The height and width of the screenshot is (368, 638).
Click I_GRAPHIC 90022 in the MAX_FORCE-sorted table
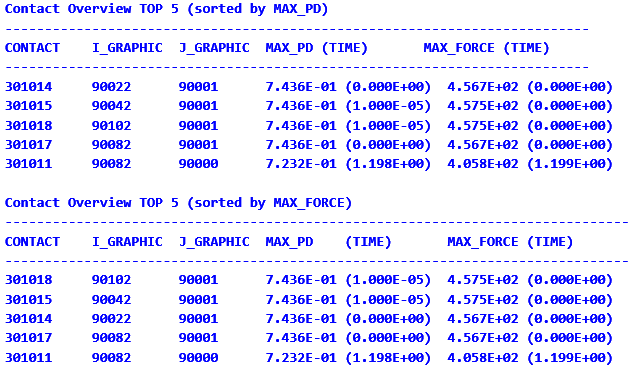111,318
